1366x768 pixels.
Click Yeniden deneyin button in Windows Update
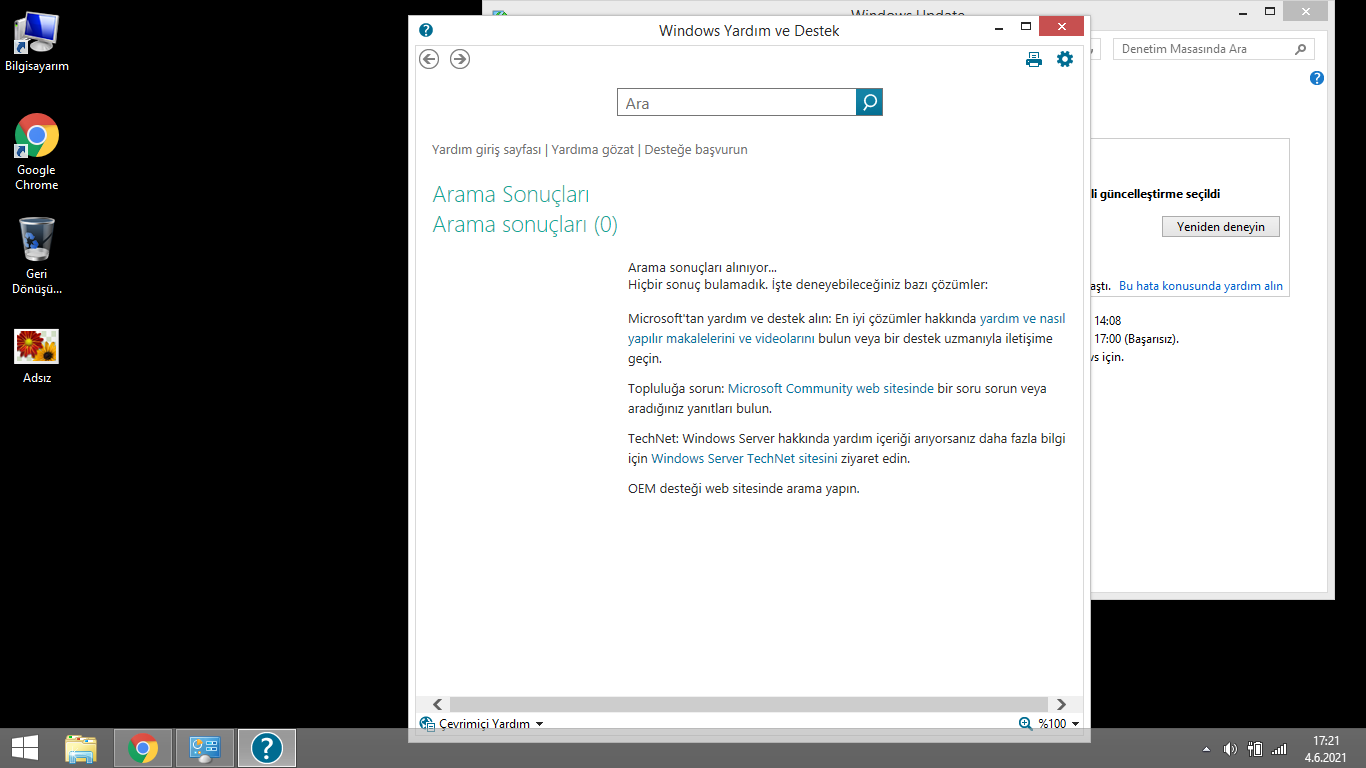click(x=1220, y=227)
